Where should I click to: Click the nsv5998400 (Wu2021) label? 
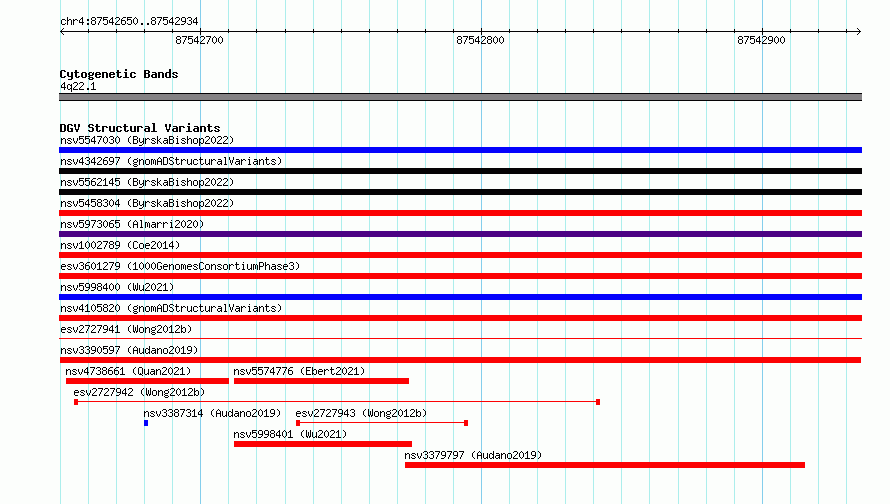point(117,287)
